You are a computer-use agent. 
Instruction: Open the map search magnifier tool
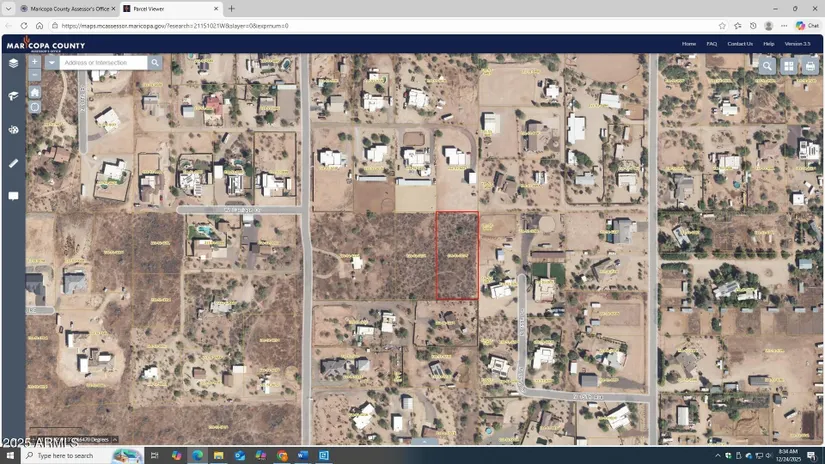pos(767,66)
